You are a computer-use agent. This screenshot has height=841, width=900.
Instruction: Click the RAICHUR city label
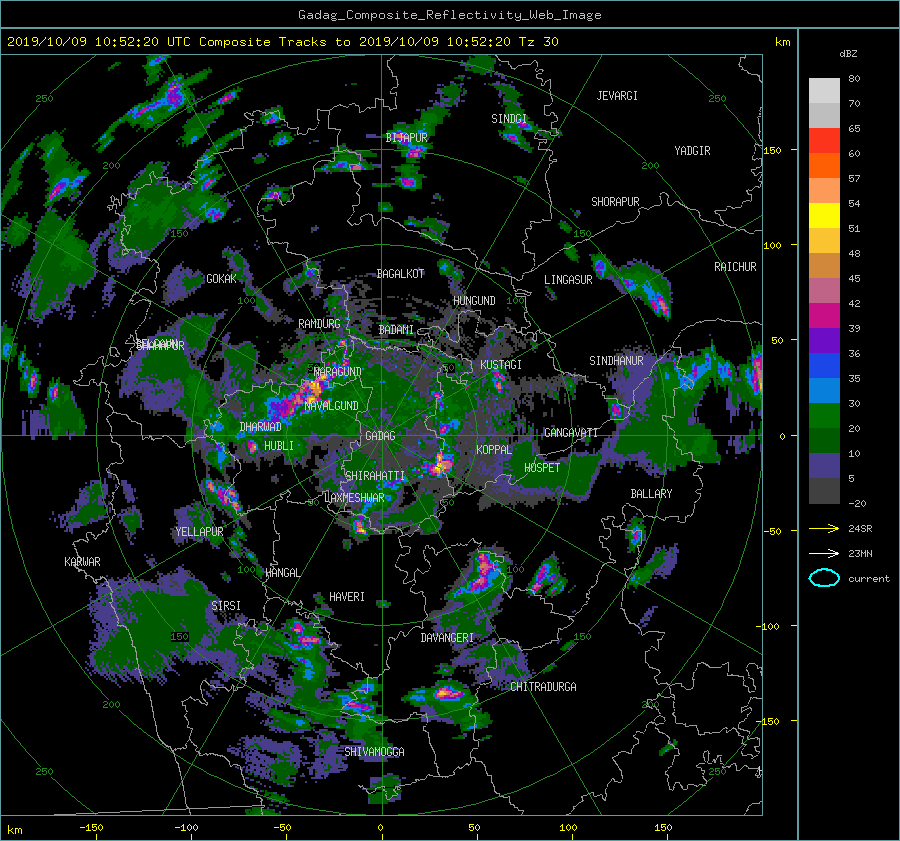pos(735,267)
